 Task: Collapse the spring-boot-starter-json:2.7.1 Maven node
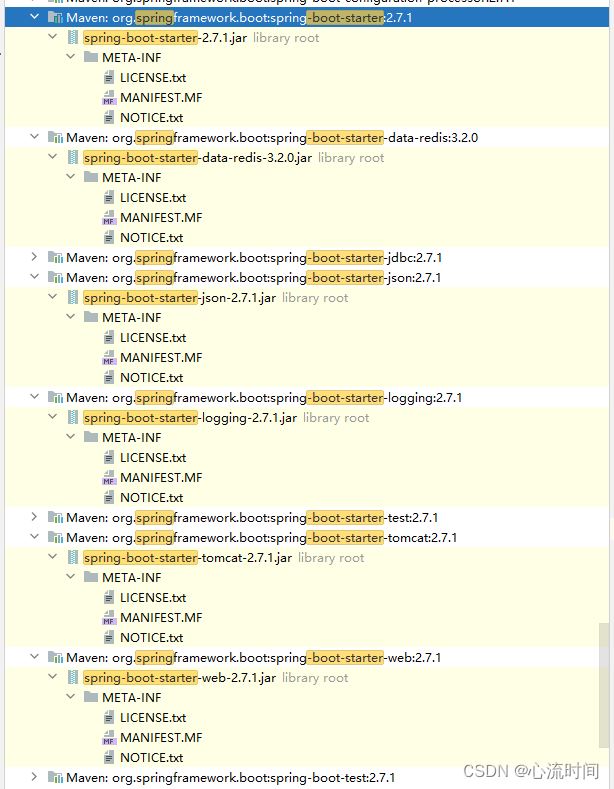(34, 277)
